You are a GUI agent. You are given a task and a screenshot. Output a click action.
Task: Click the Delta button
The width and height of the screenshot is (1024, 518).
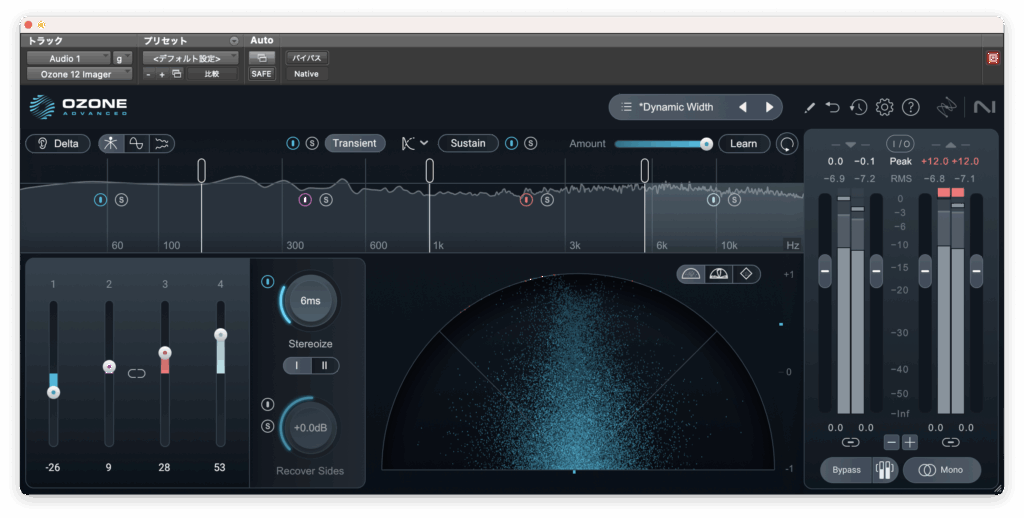click(x=57, y=143)
